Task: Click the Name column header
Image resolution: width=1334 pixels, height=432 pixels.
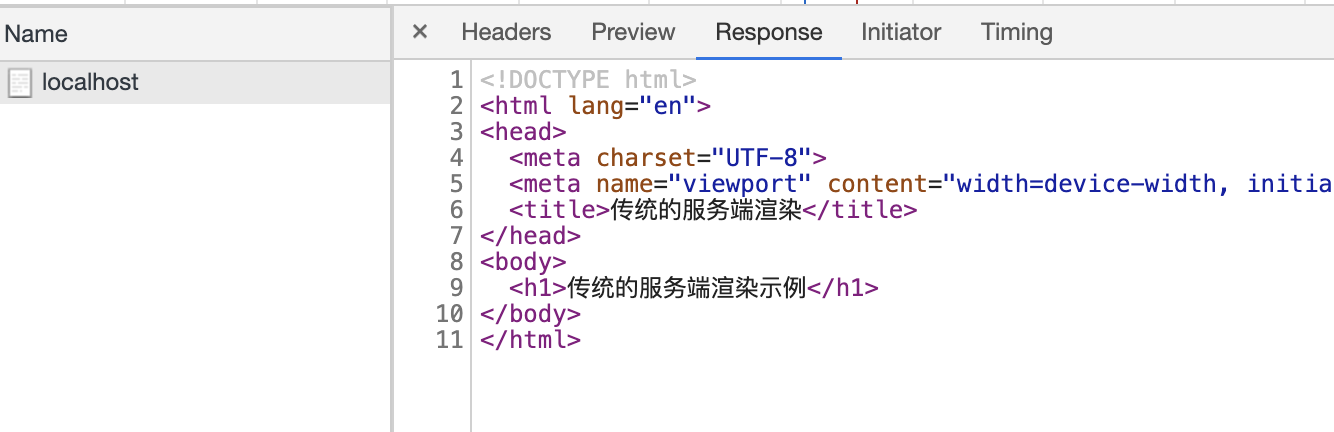Action: [x=195, y=34]
